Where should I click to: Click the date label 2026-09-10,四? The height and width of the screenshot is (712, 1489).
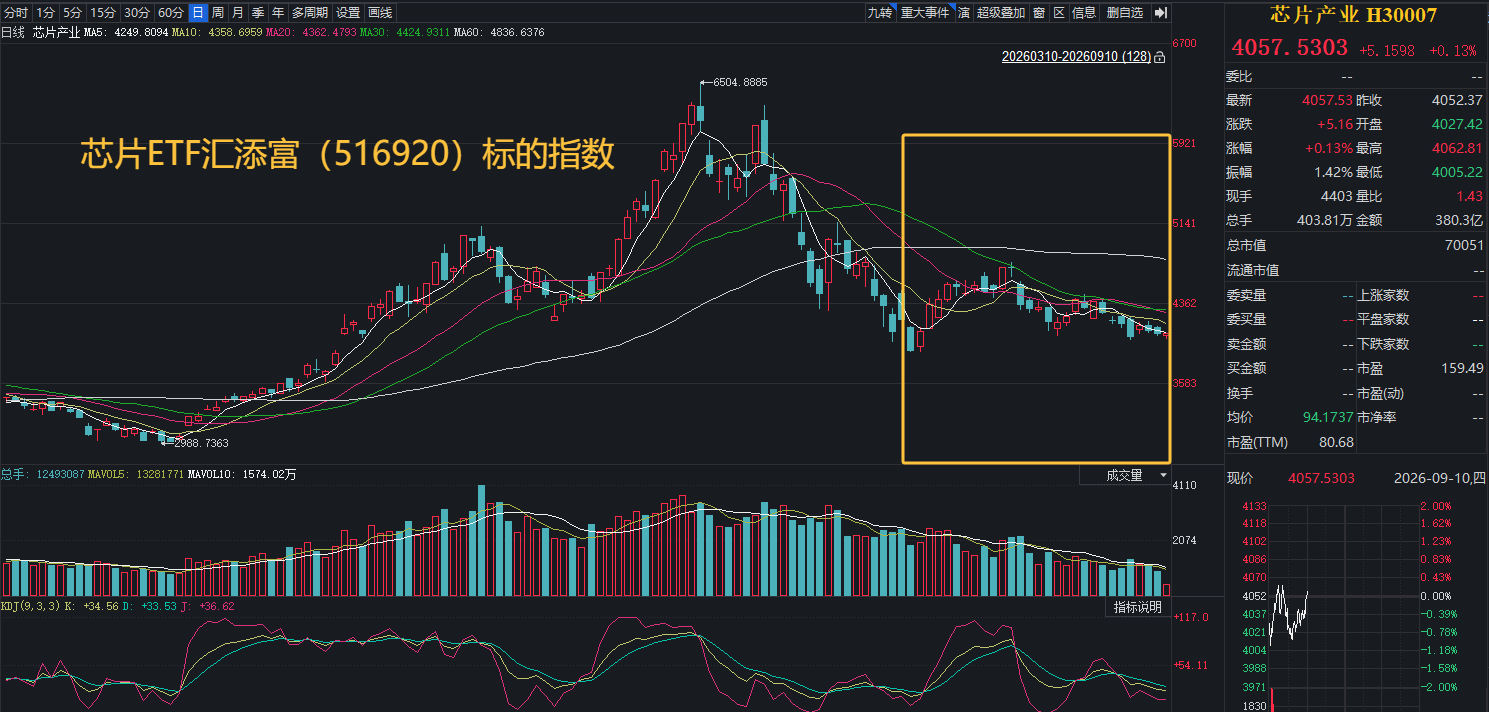pyautogui.click(x=1440, y=479)
